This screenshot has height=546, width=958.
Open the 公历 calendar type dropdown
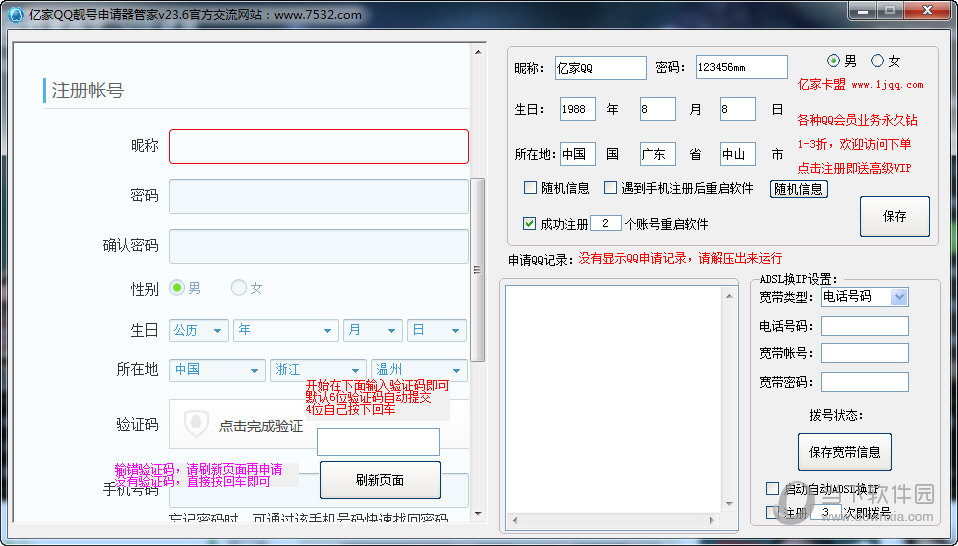[x=199, y=330]
